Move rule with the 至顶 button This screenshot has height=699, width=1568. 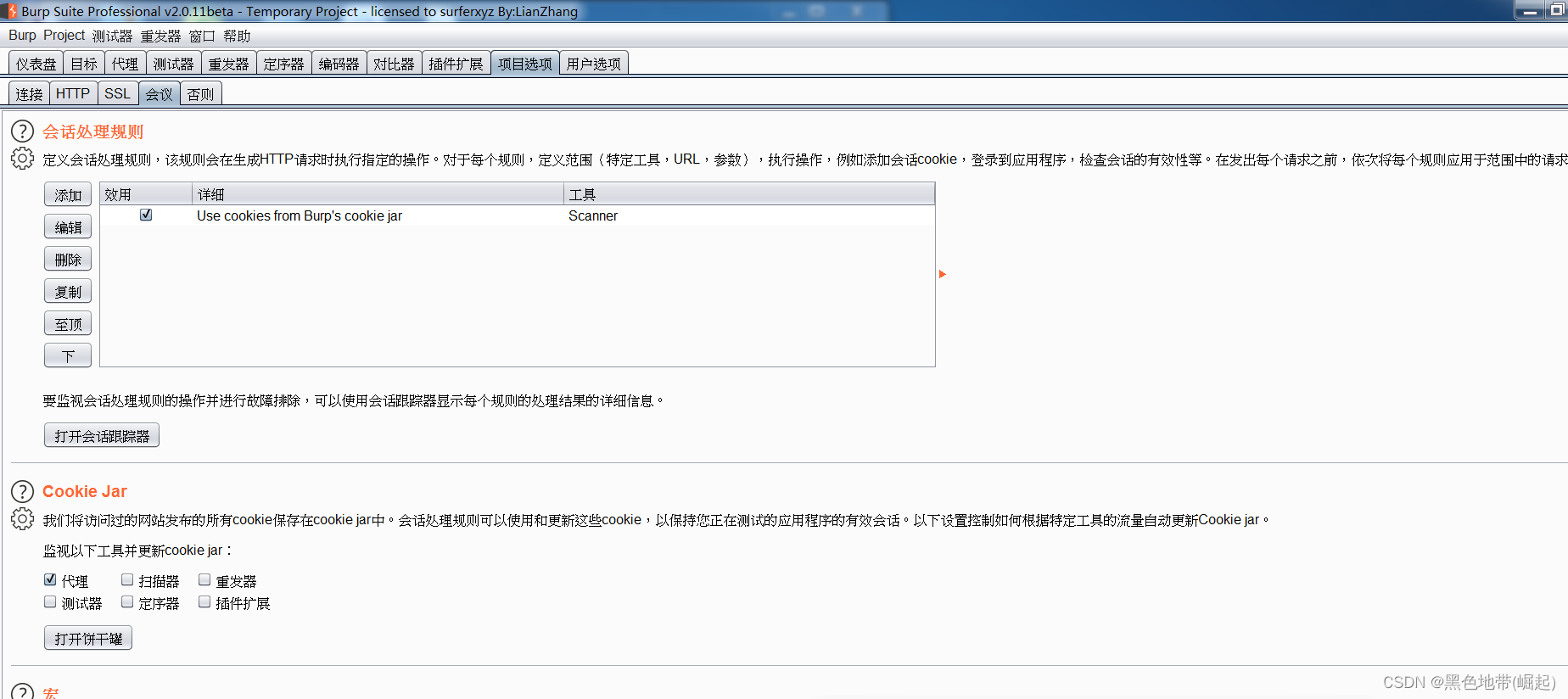[68, 324]
